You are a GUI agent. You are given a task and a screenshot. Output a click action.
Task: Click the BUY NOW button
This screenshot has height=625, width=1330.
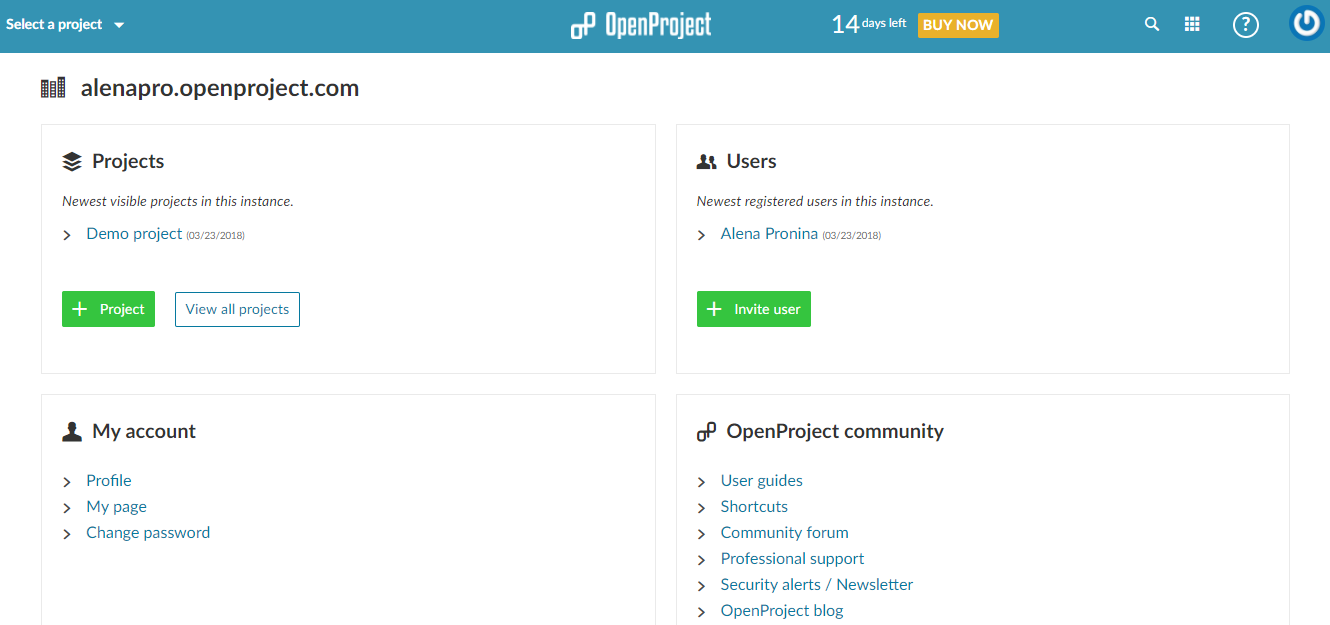[957, 25]
